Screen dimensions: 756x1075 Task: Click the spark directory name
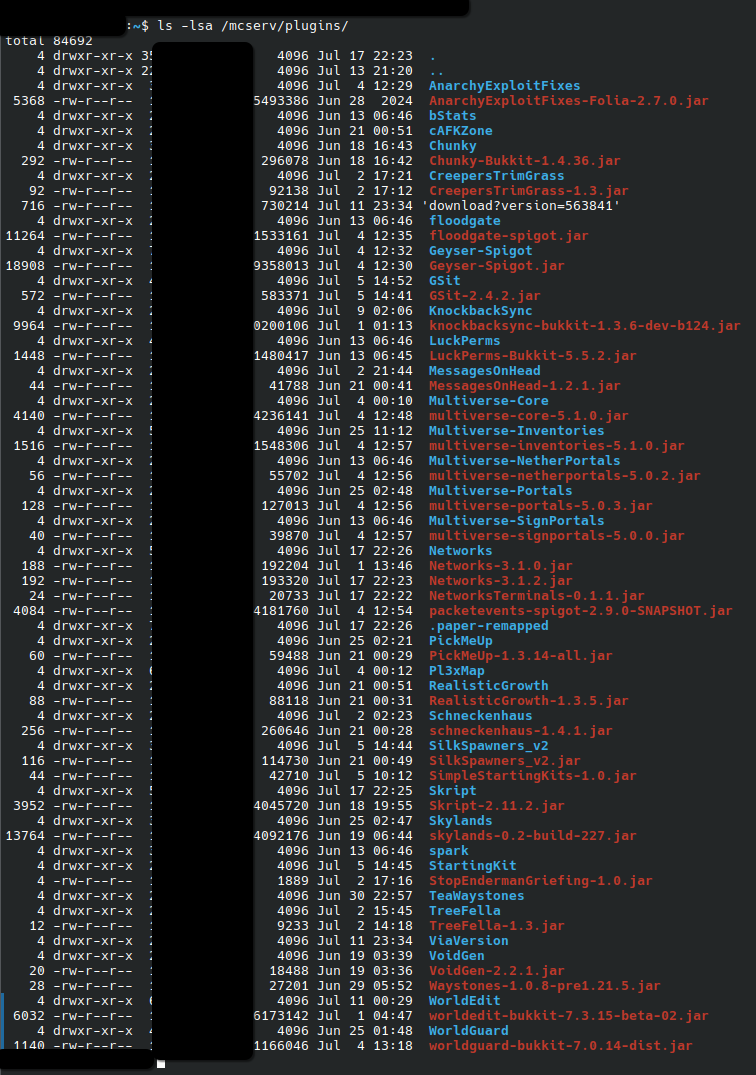coord(449,851)
